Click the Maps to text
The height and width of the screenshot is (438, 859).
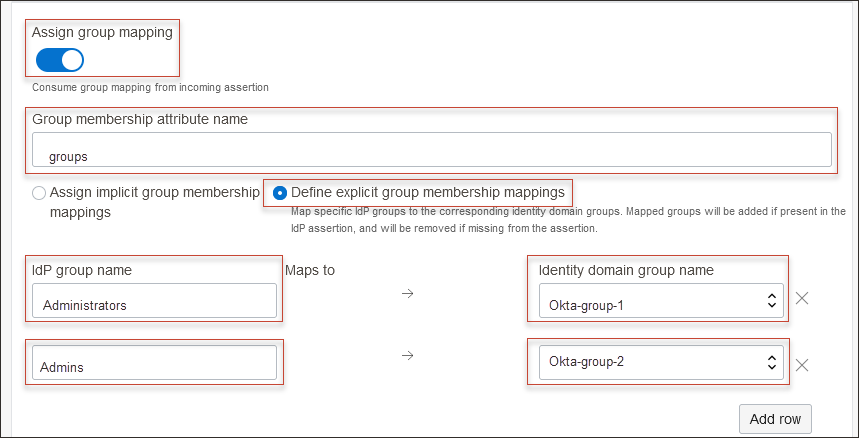(310, 270)
